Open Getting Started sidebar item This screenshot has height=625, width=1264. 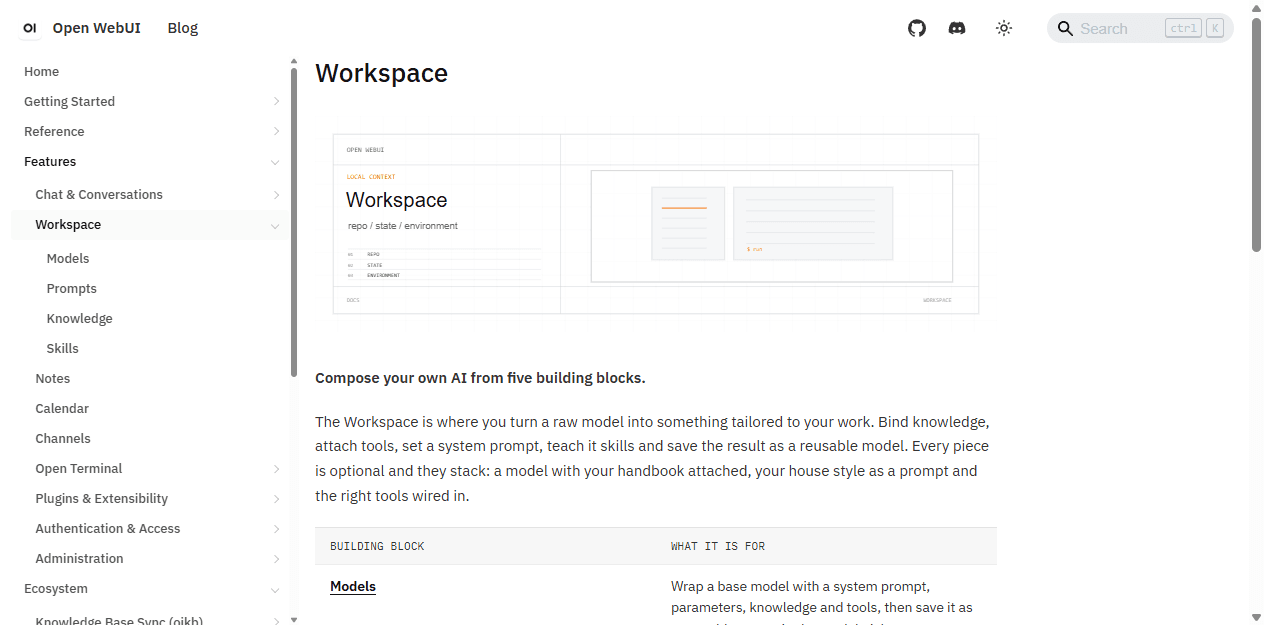coord(69,102)
